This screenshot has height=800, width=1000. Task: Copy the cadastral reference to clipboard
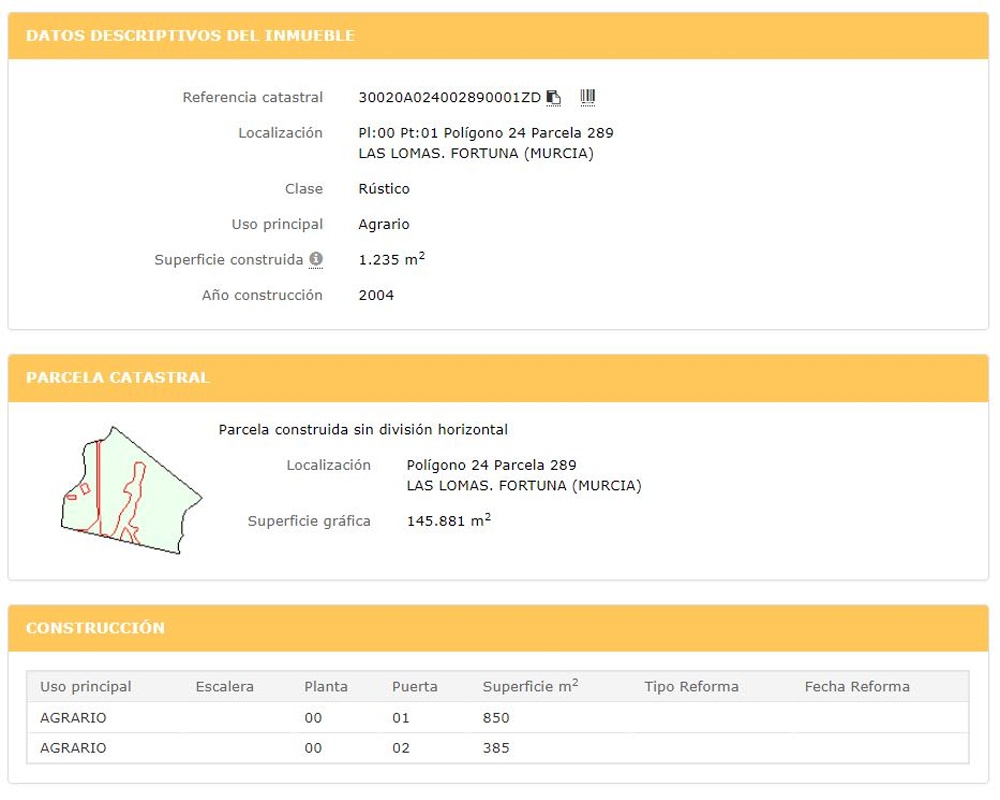click(x=554, y=97)
